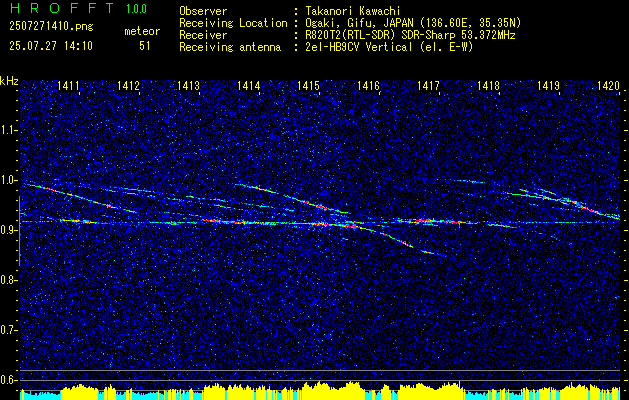Click the 1415 time marker

(x=308, y=86)
